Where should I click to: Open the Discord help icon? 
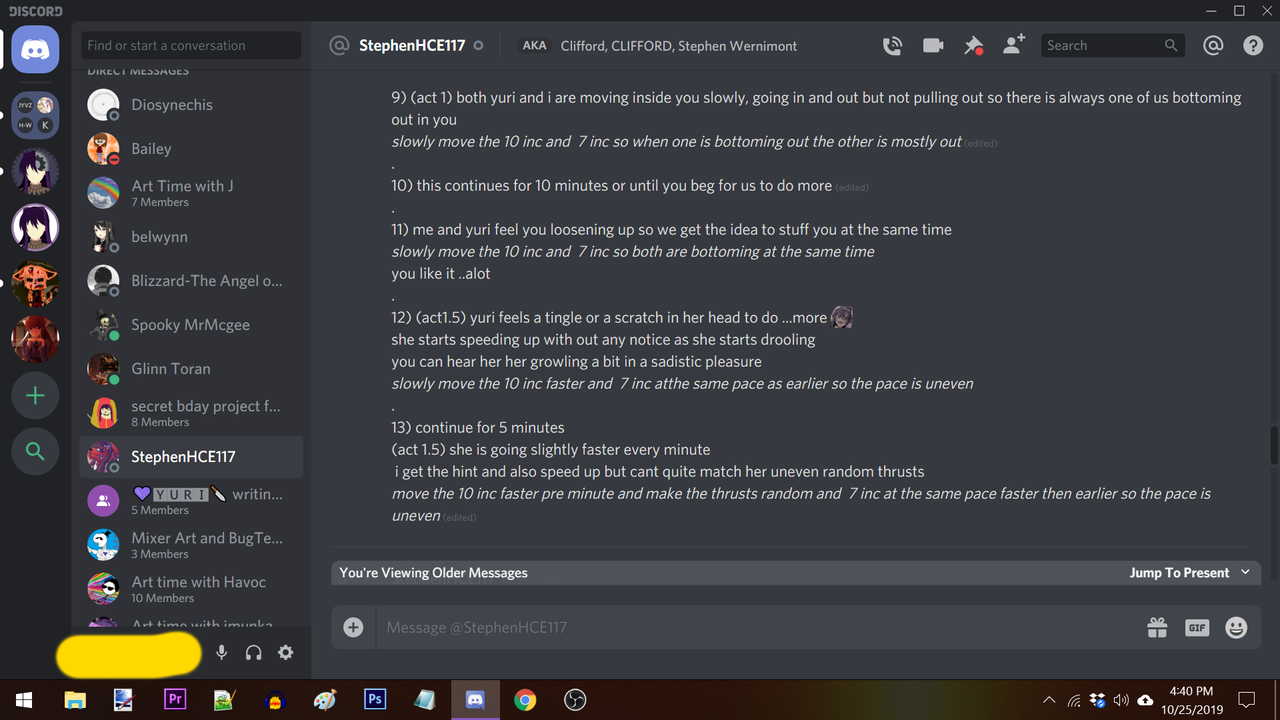(x=1253, y=45)
